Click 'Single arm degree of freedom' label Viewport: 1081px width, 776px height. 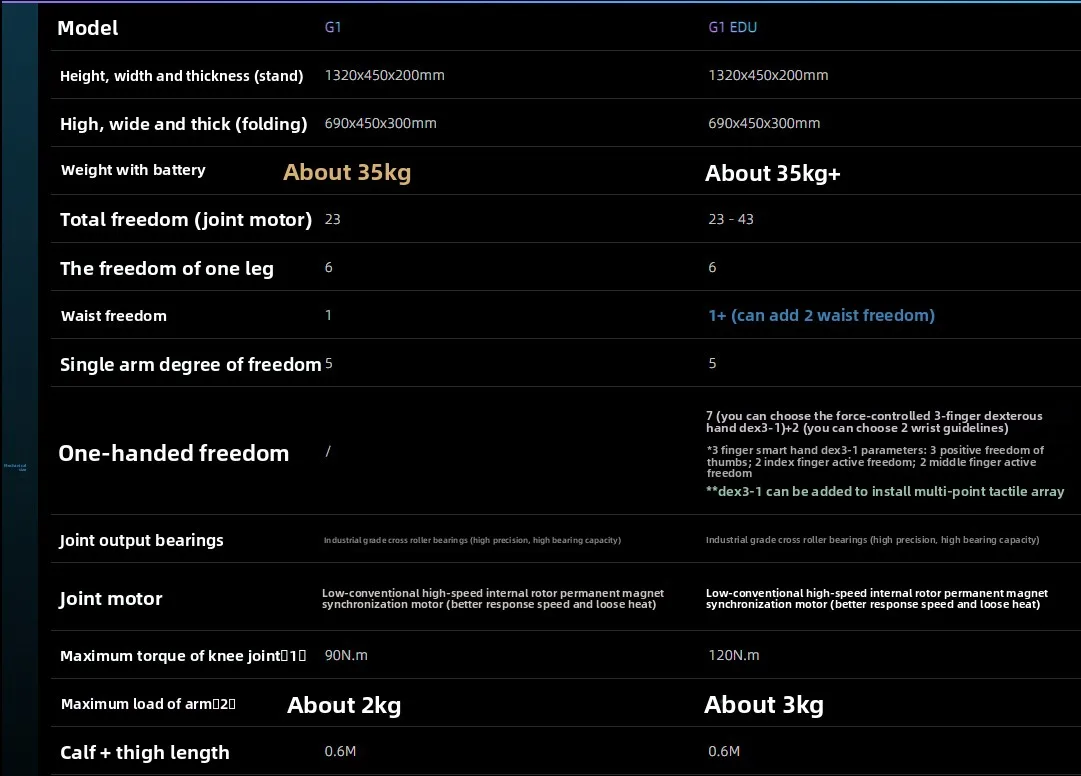190,365
